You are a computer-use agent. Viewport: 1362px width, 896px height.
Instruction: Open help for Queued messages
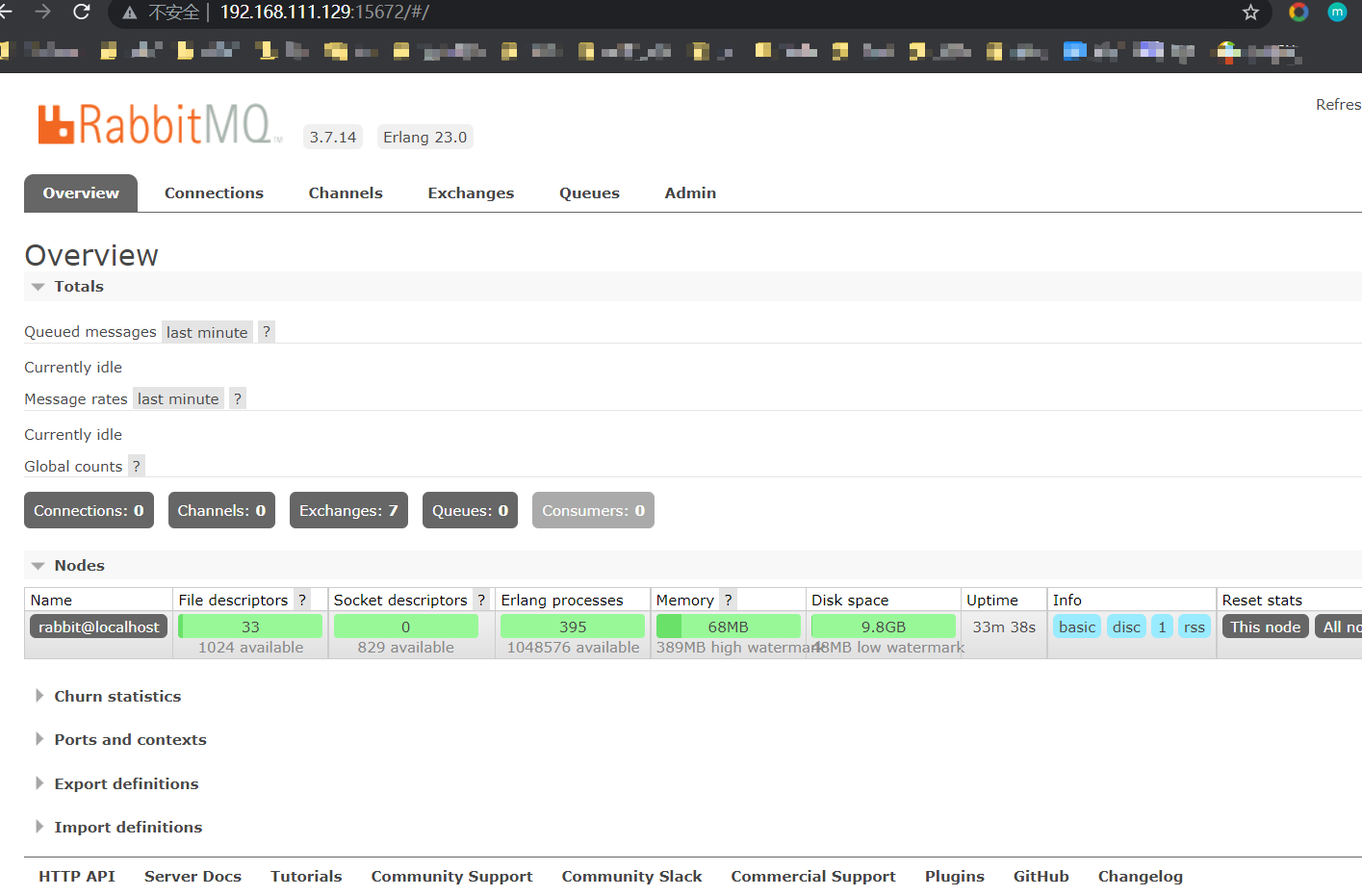coord(267,332)
